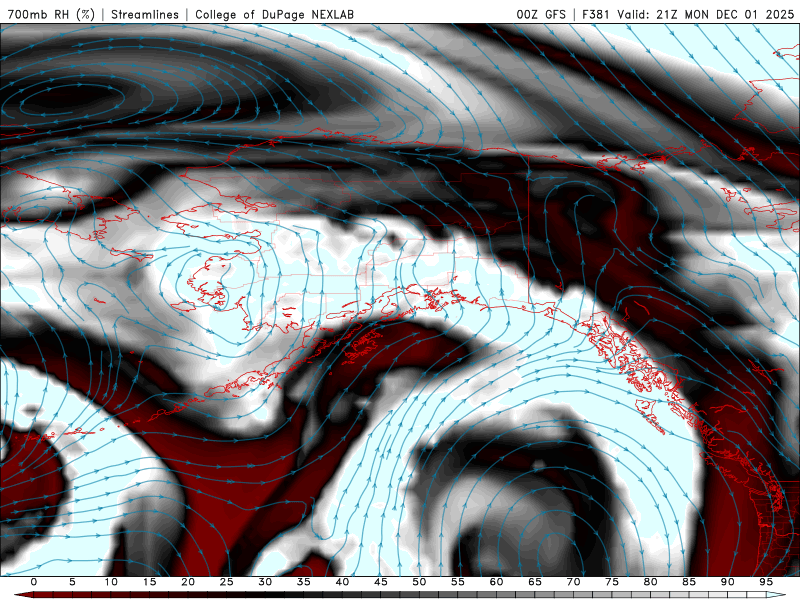Click the "F381" forecast hour label

click(596, 14)
